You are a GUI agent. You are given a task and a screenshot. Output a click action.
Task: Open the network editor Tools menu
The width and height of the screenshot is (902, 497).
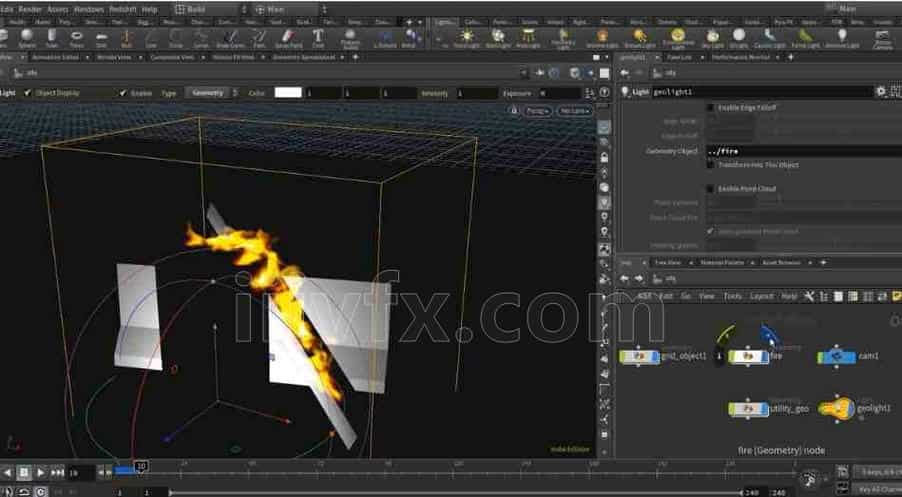(x=732, y=296)
